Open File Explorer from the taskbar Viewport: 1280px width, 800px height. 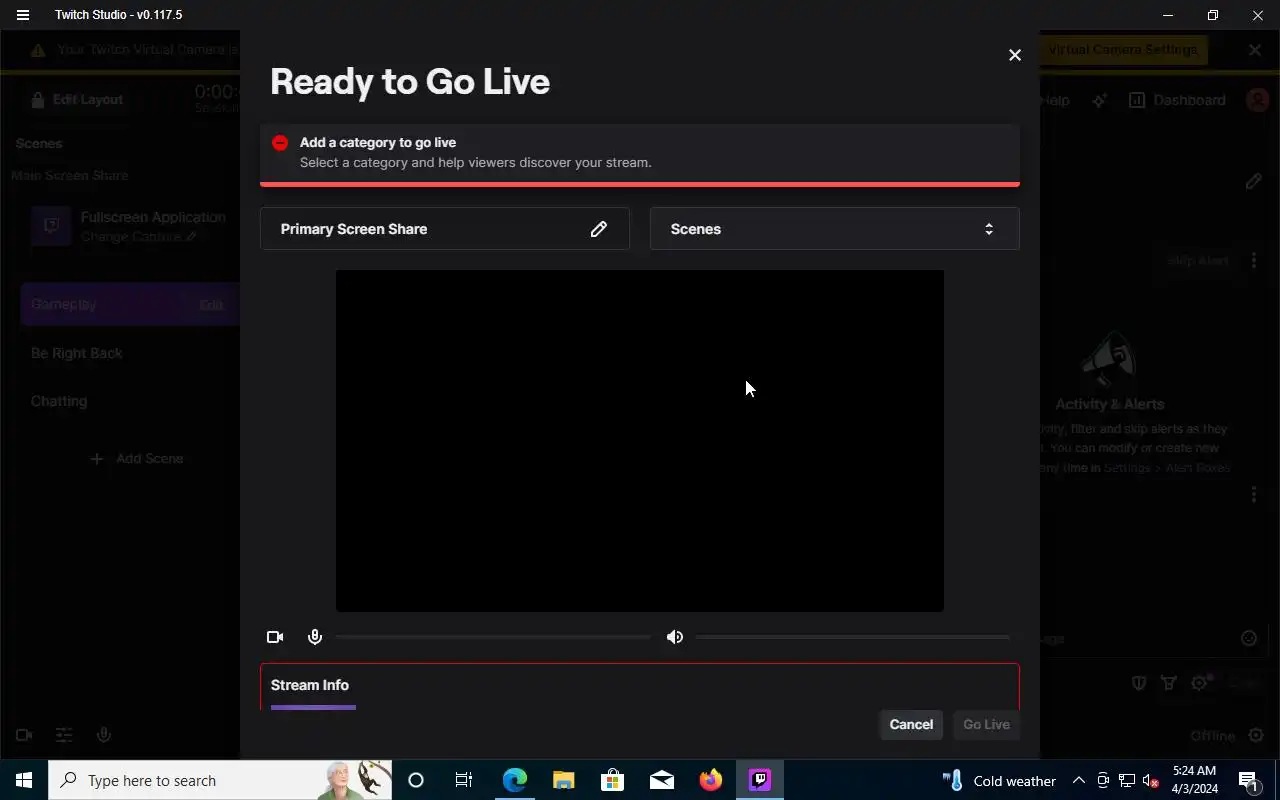coord(563,781)
